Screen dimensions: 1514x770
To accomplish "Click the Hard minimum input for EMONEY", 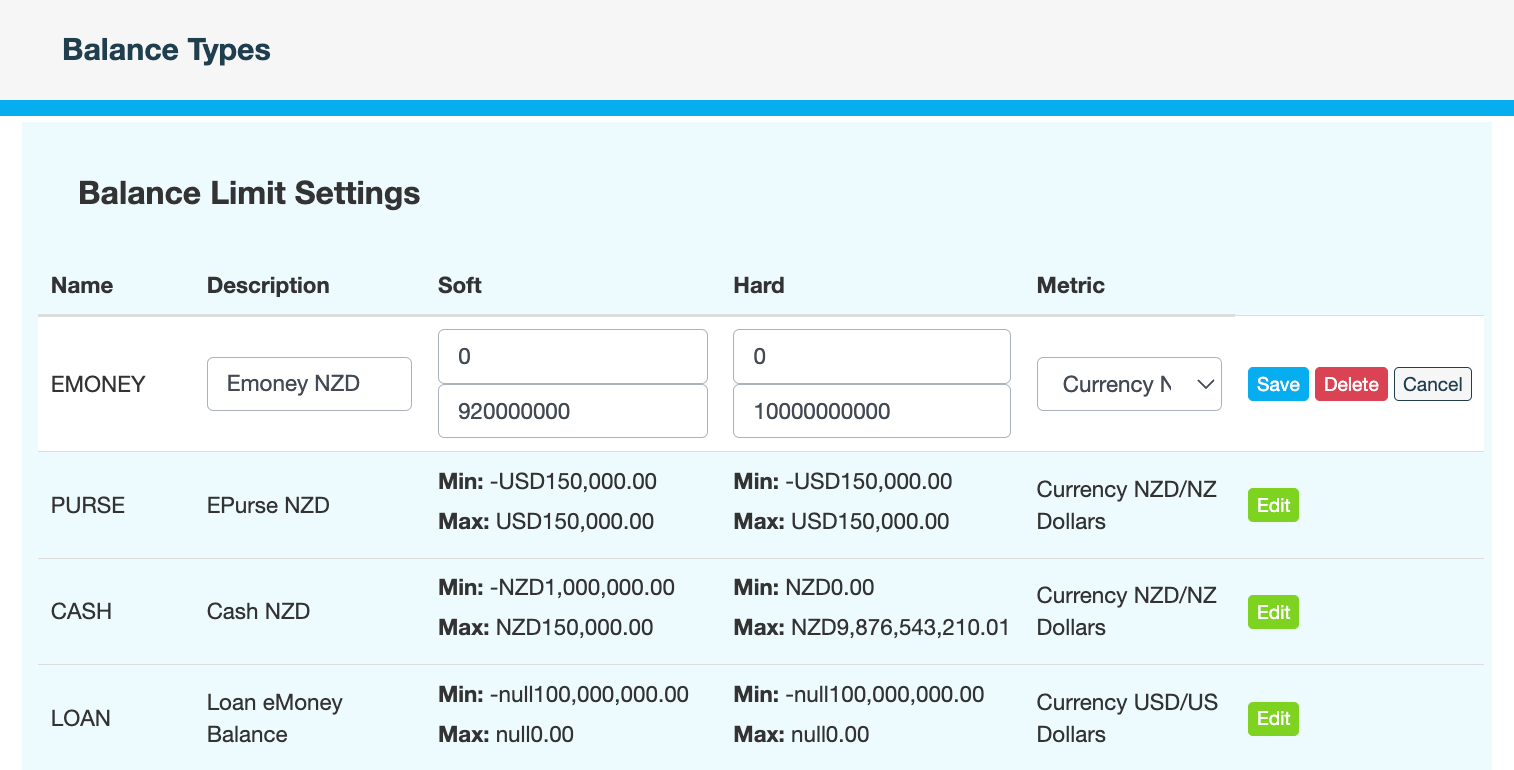I will click(x=871, y=356).
